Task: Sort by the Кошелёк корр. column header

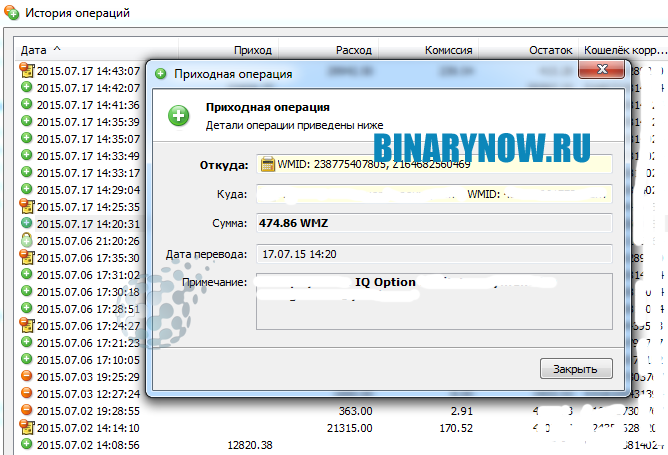Action: click(623, 50)
